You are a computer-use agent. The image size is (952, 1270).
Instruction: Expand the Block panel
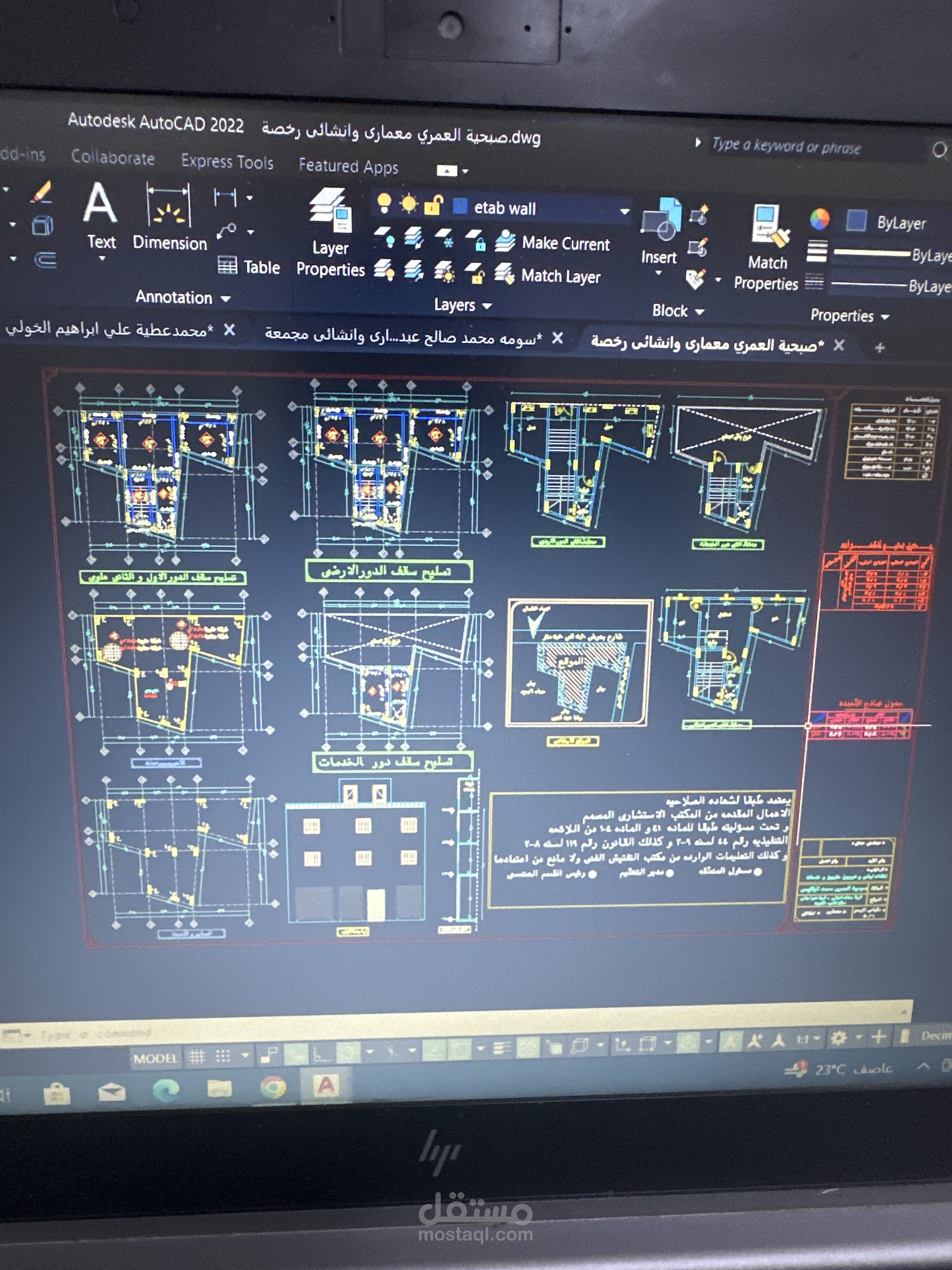(x=678, y=311)
